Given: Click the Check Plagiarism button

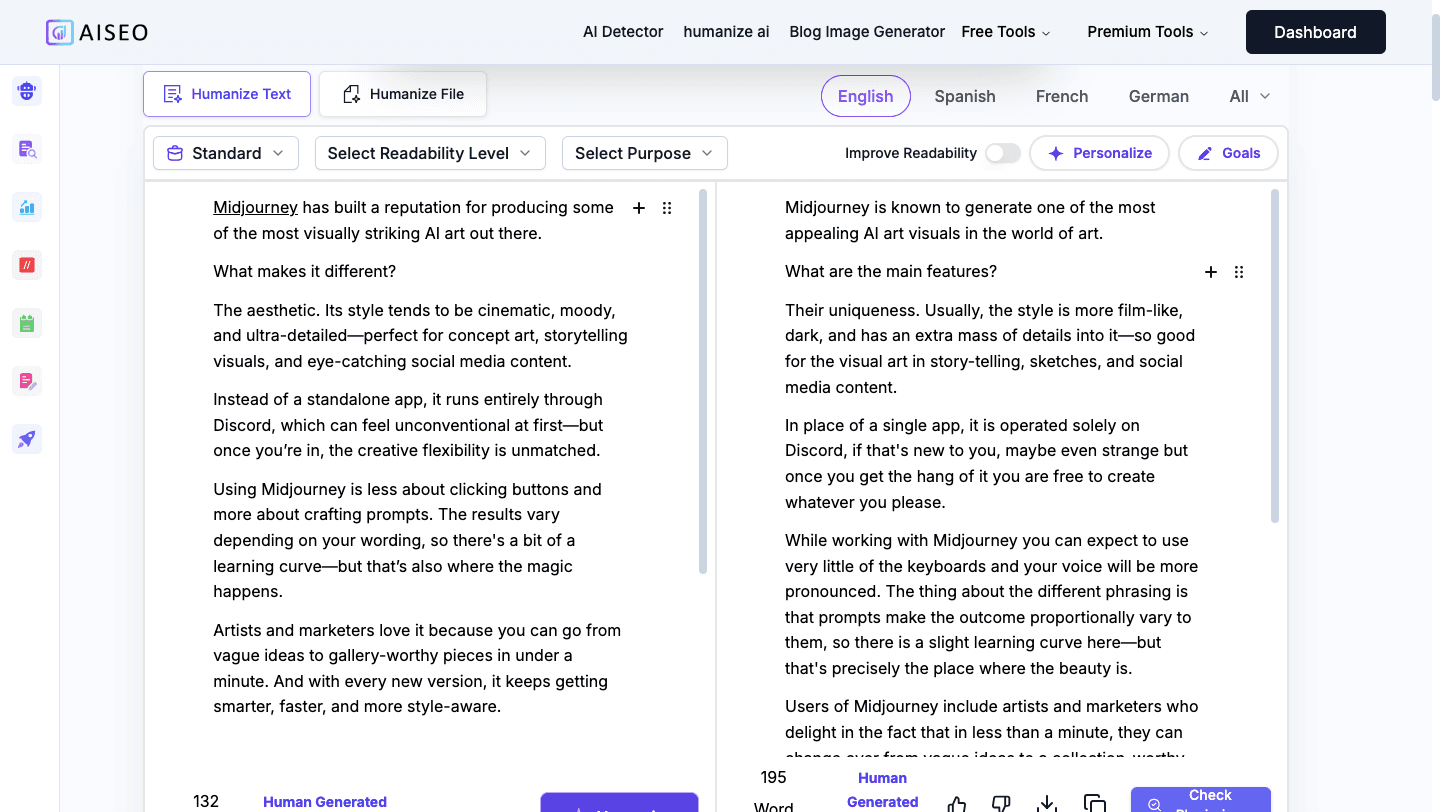Looking at the screenshot, I should point(1201,800).
